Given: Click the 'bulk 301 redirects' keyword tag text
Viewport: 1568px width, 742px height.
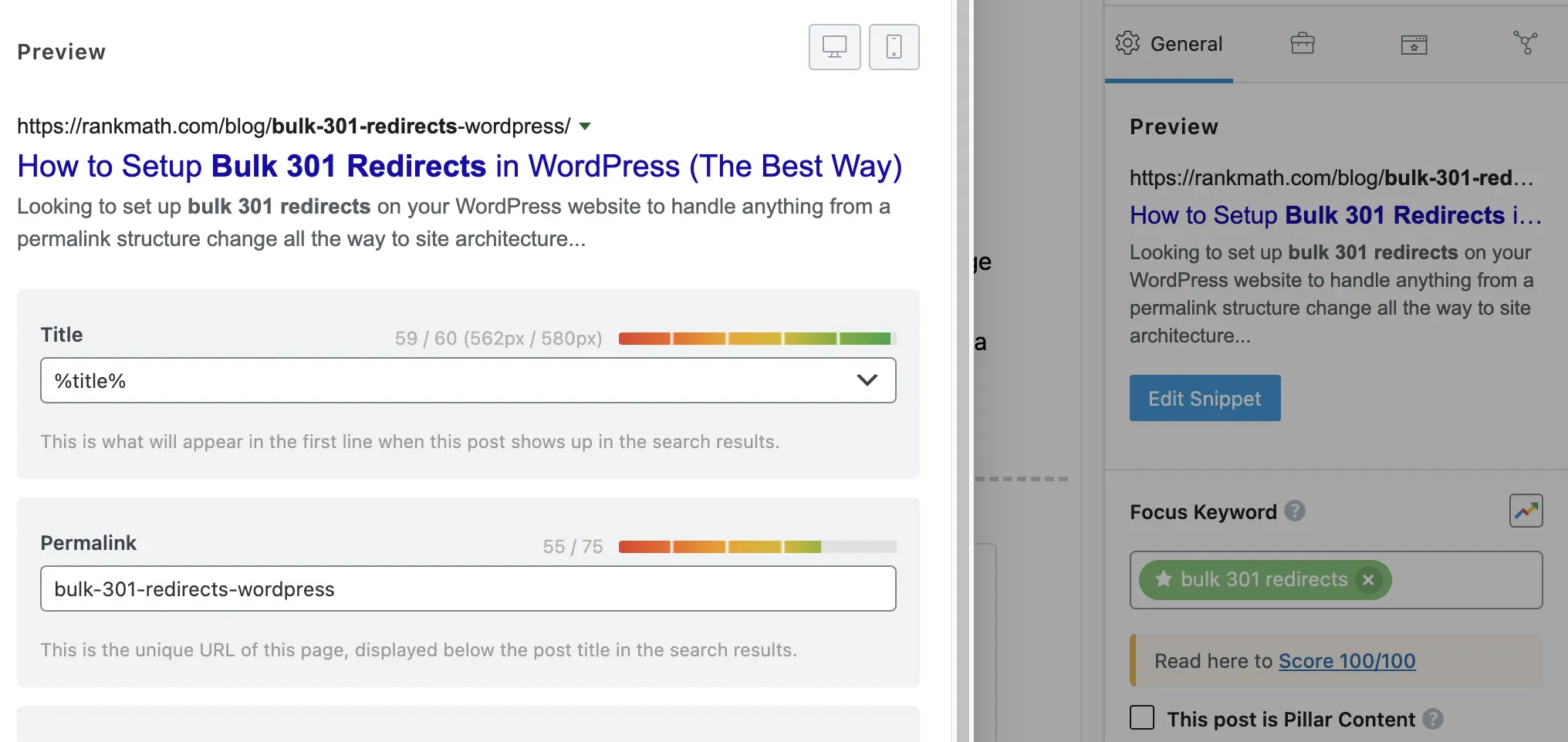Looking at the screenshot, I should point(1264,579).
